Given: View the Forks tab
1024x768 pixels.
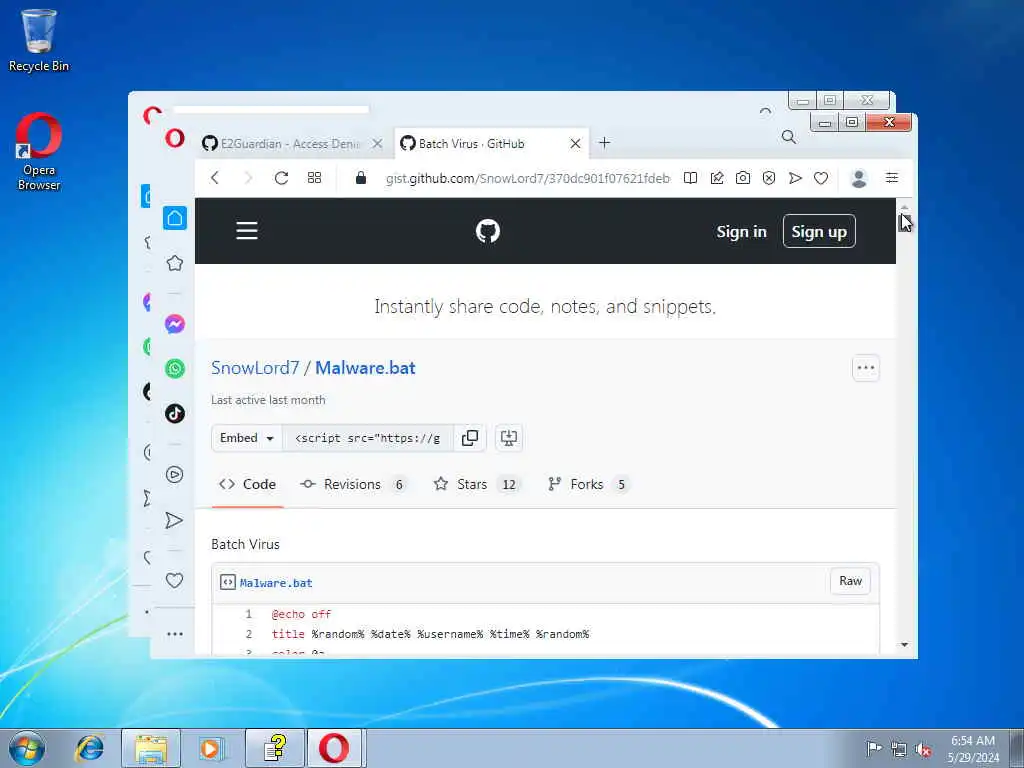Looking at the screenshot, I should point(588,484).
